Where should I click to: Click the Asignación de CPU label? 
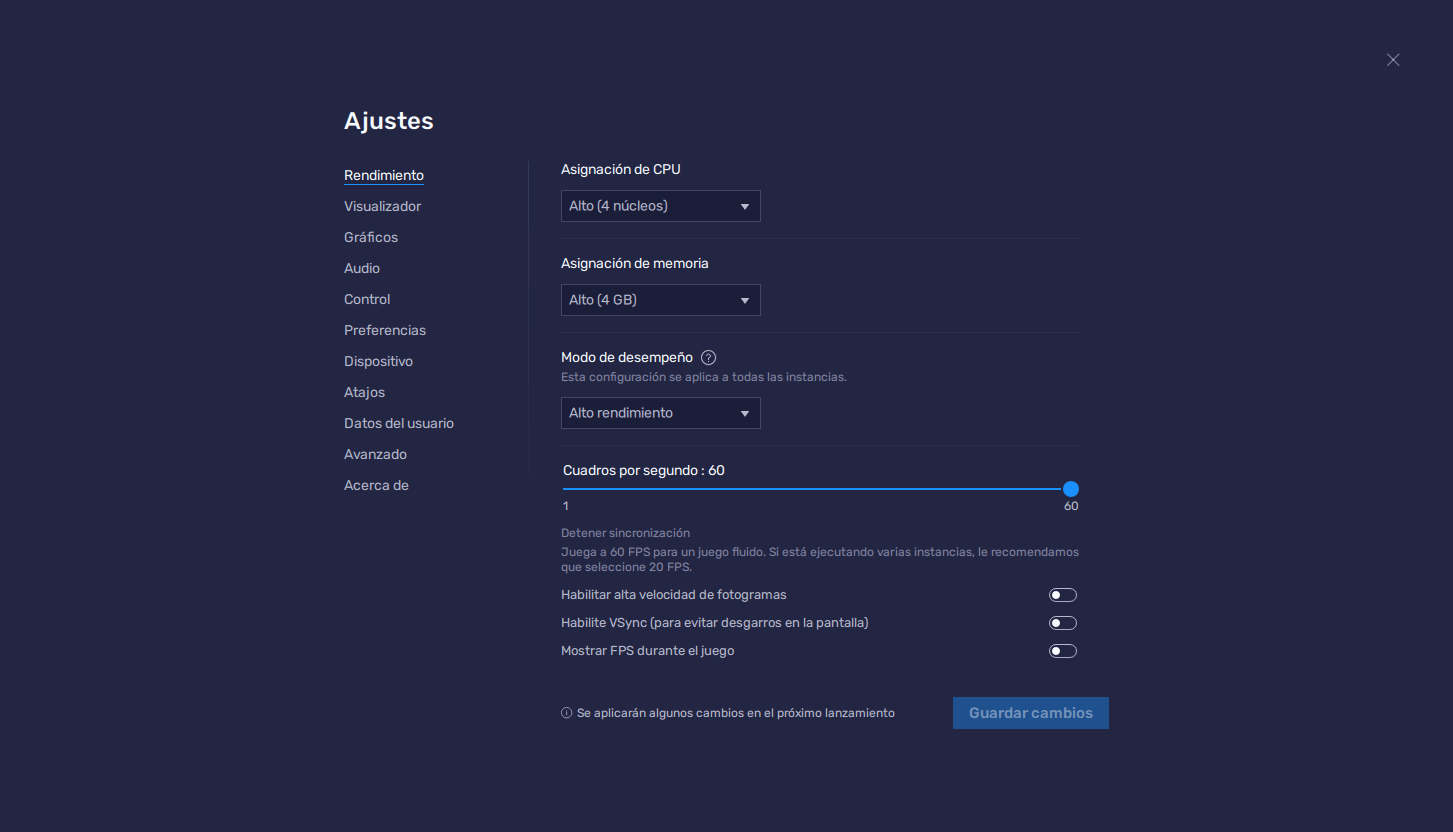621,169
